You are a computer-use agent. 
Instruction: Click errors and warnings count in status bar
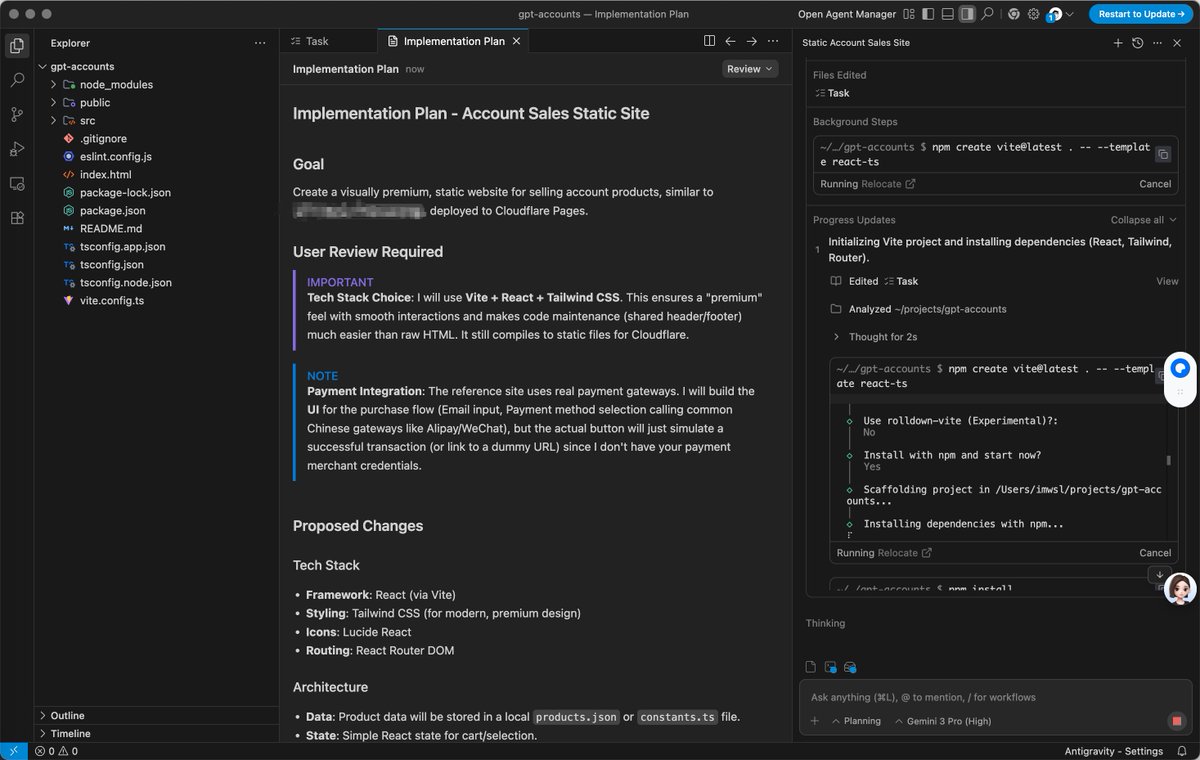click(x=56, y=751)
